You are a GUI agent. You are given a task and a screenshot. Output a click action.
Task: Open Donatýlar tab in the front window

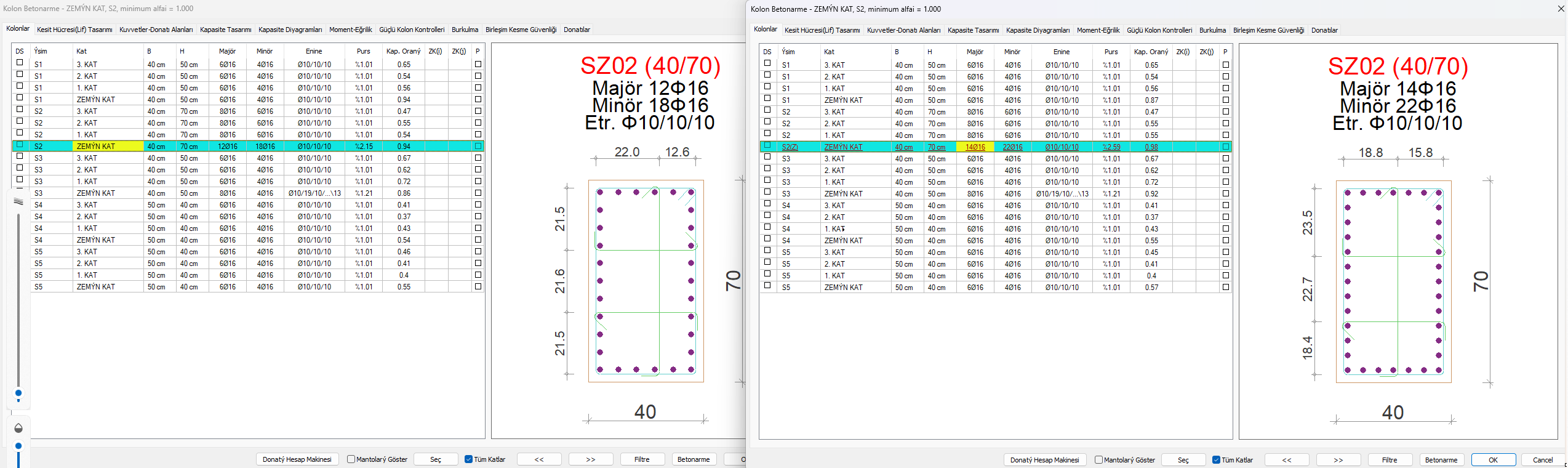(x=1324, y=30)
